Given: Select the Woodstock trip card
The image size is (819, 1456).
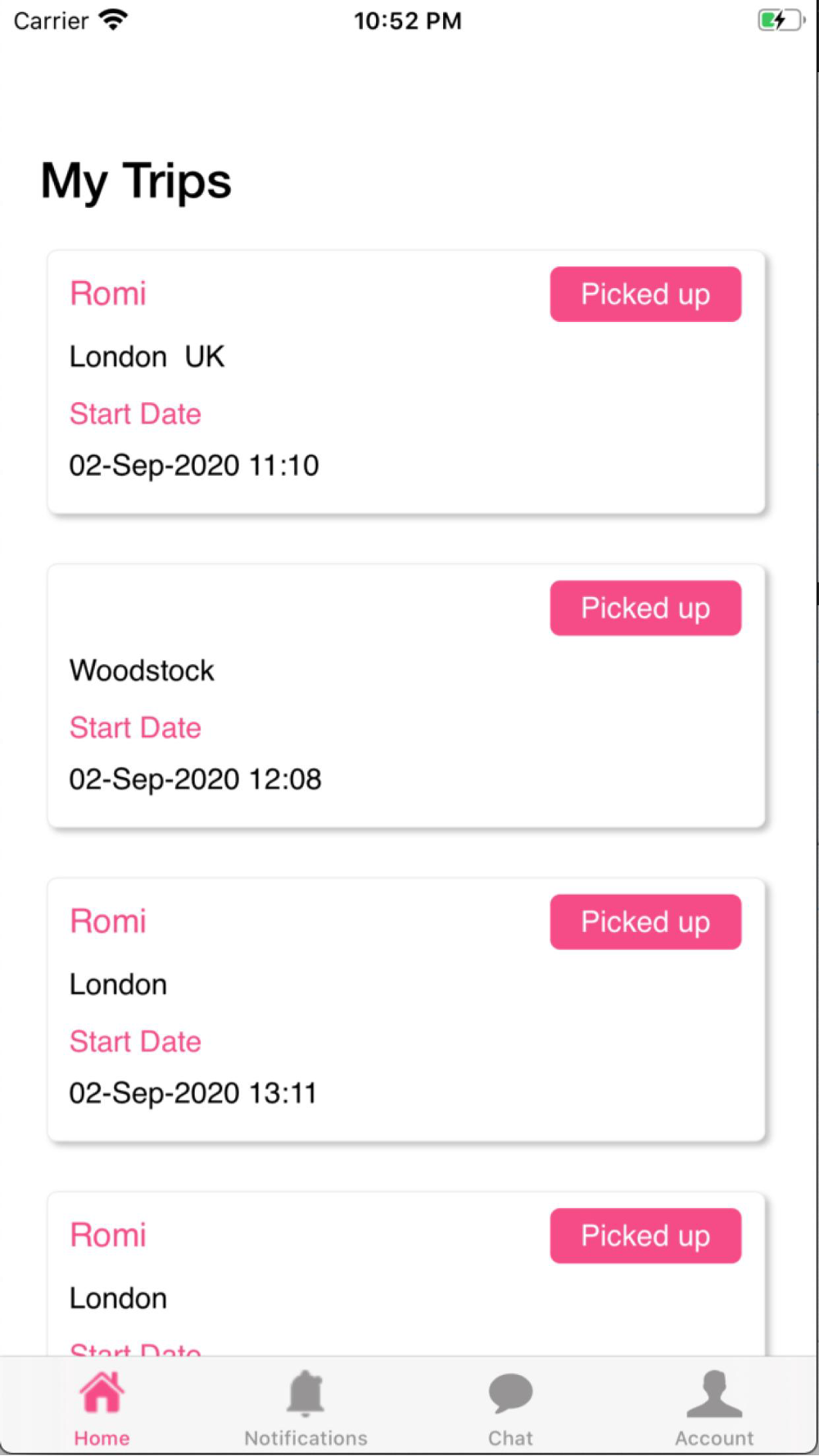Looking at the screenshot, I should (406, 696).
